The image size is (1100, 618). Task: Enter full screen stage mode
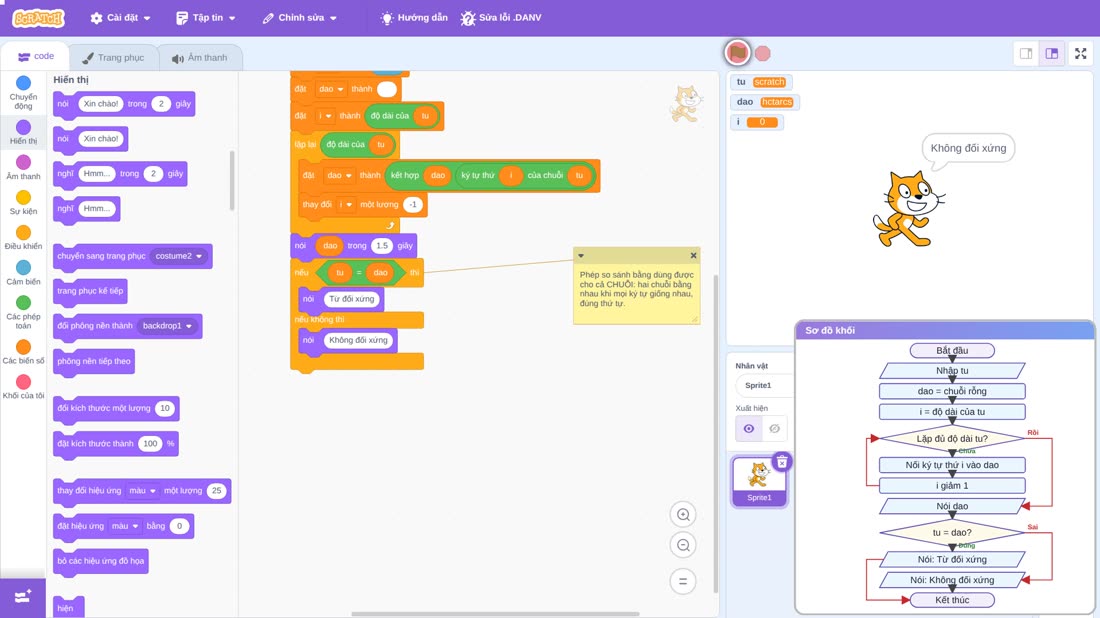pyautogui.click(x=1080, y=53)
